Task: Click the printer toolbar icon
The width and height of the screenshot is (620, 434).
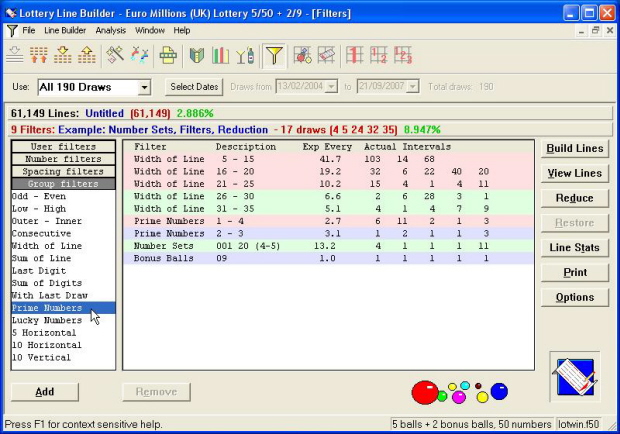Action: click(x=168, y=55)
